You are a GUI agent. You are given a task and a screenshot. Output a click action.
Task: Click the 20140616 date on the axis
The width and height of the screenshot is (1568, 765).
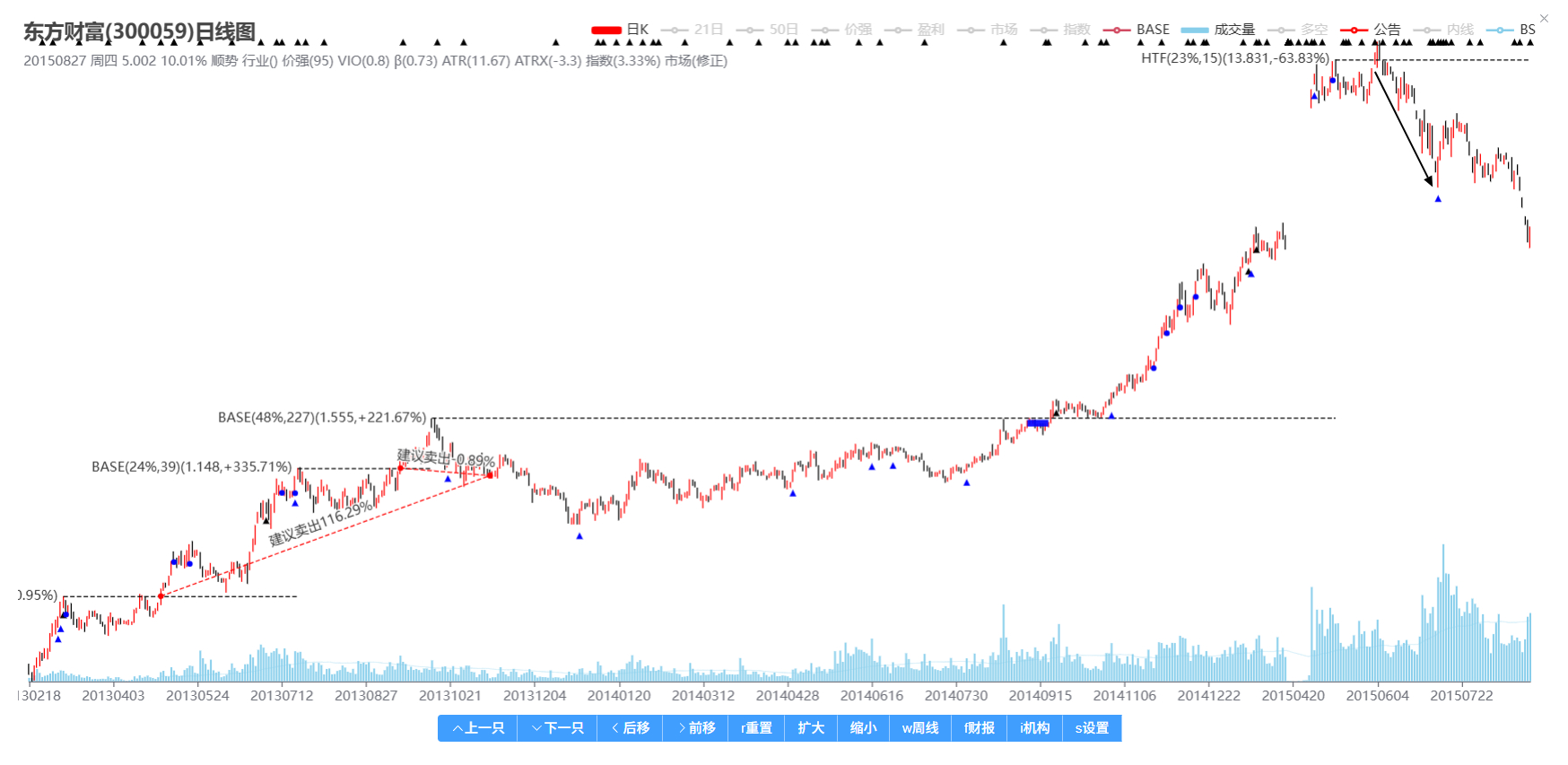click(872, 696)
